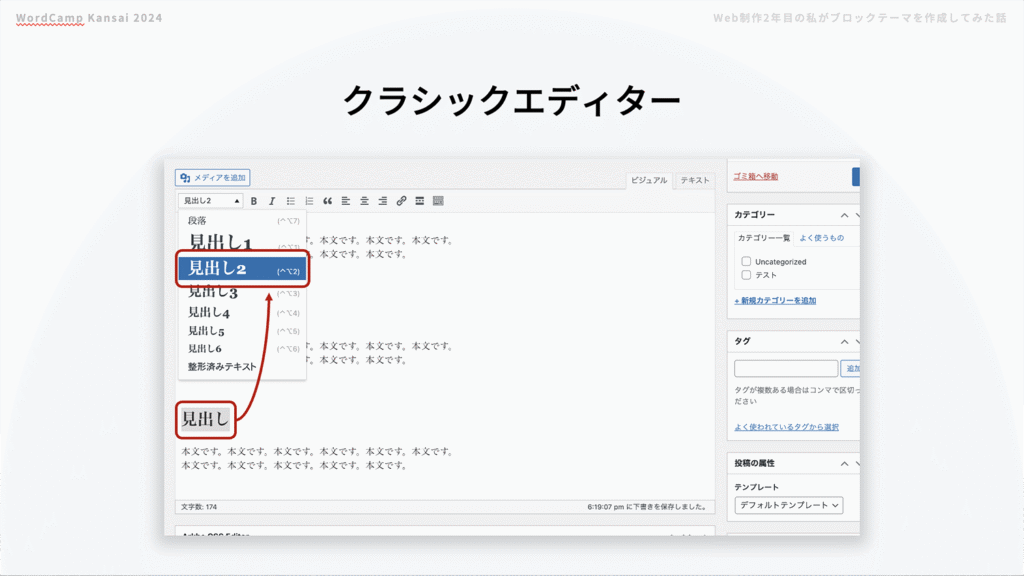
Task: Click the メディアを追加 button
Action: tap(213, 178)
